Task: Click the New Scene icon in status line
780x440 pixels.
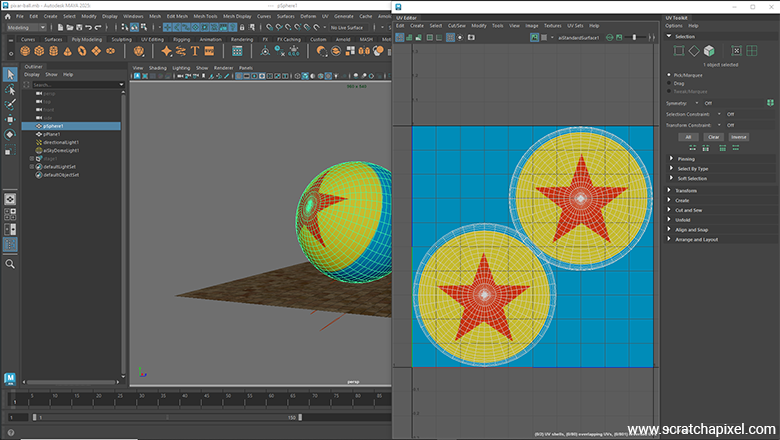Action: [60, 27]
